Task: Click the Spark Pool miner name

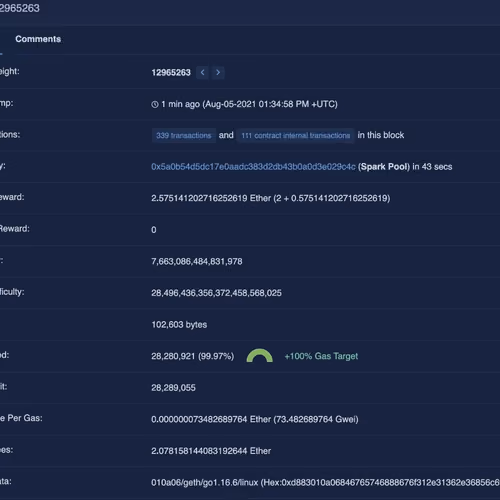Action: [x=384, y=167]
